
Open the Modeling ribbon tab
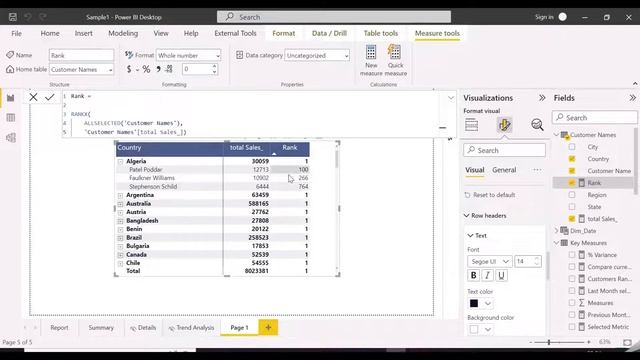coord(123,33)
